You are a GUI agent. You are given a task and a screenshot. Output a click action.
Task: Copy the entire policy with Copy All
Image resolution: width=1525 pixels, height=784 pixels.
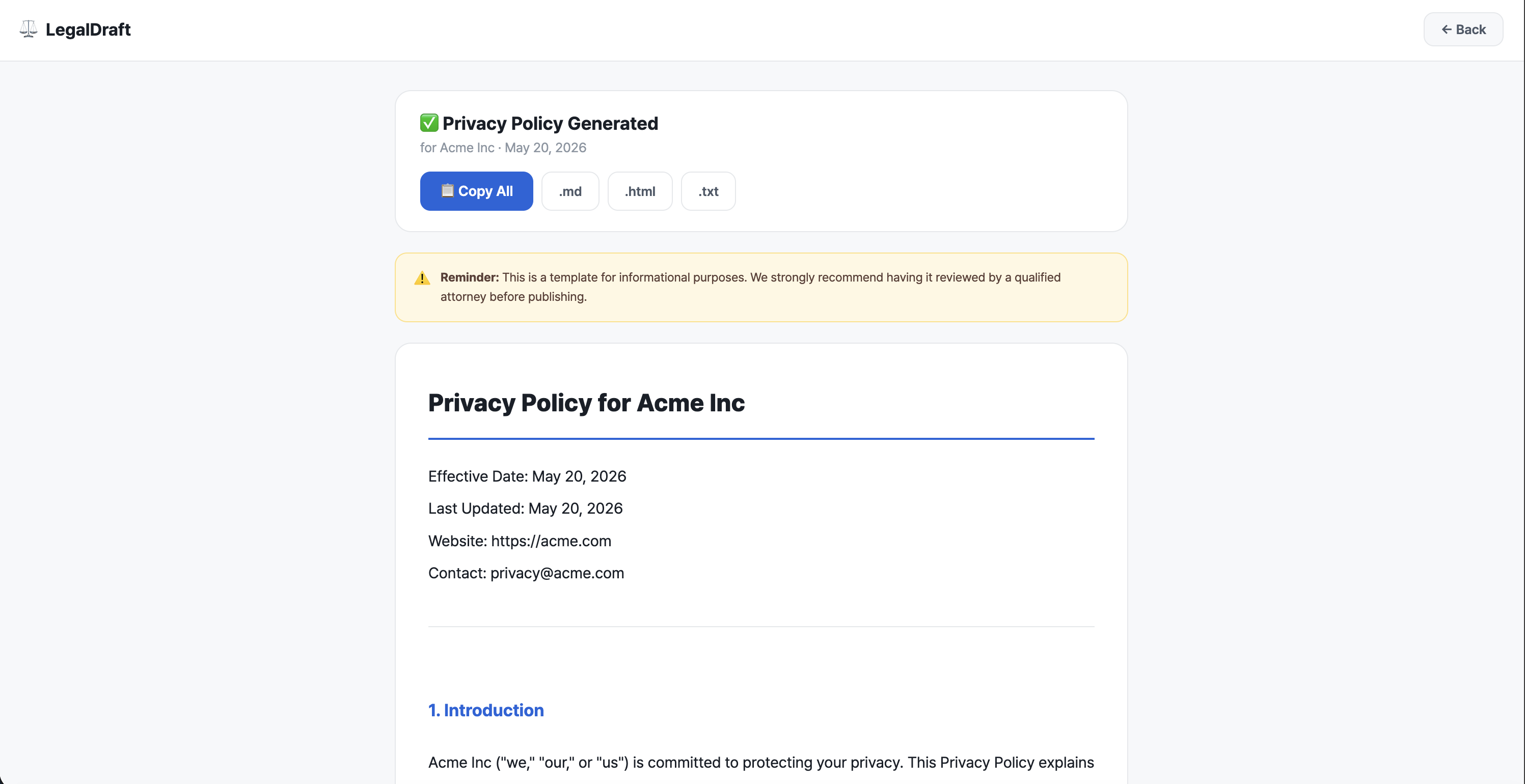click(477, 191)
